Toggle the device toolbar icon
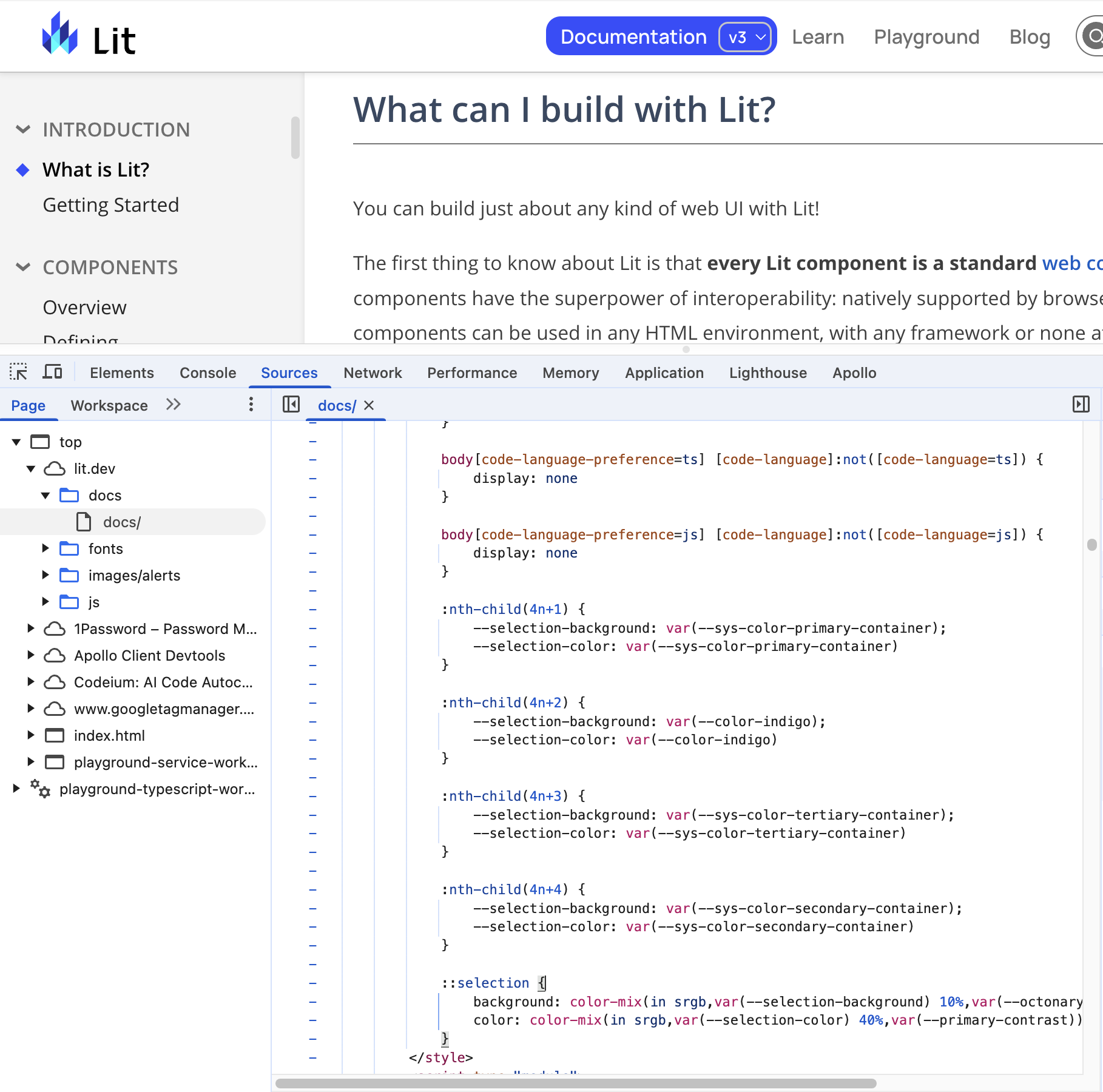Viewport: 1103px width, 1092px height. click(52, 372)
